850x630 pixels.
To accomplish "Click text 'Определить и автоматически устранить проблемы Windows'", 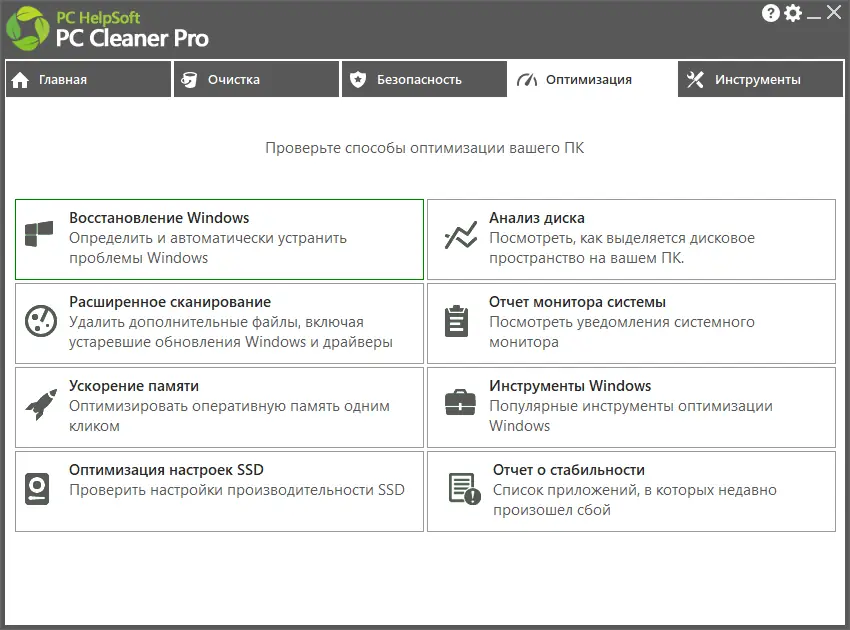I will point(208,248).
